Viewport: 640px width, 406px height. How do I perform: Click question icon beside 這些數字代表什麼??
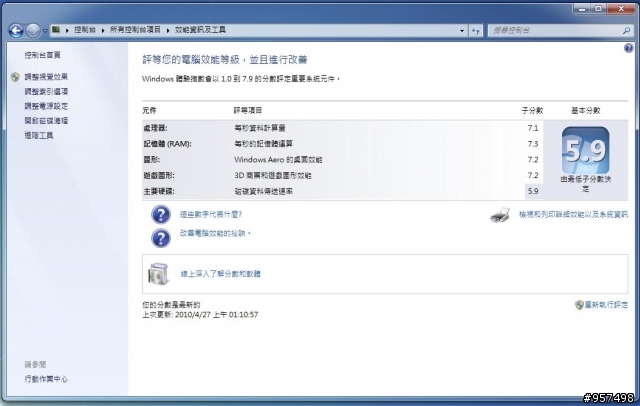[x=161, y=214]
